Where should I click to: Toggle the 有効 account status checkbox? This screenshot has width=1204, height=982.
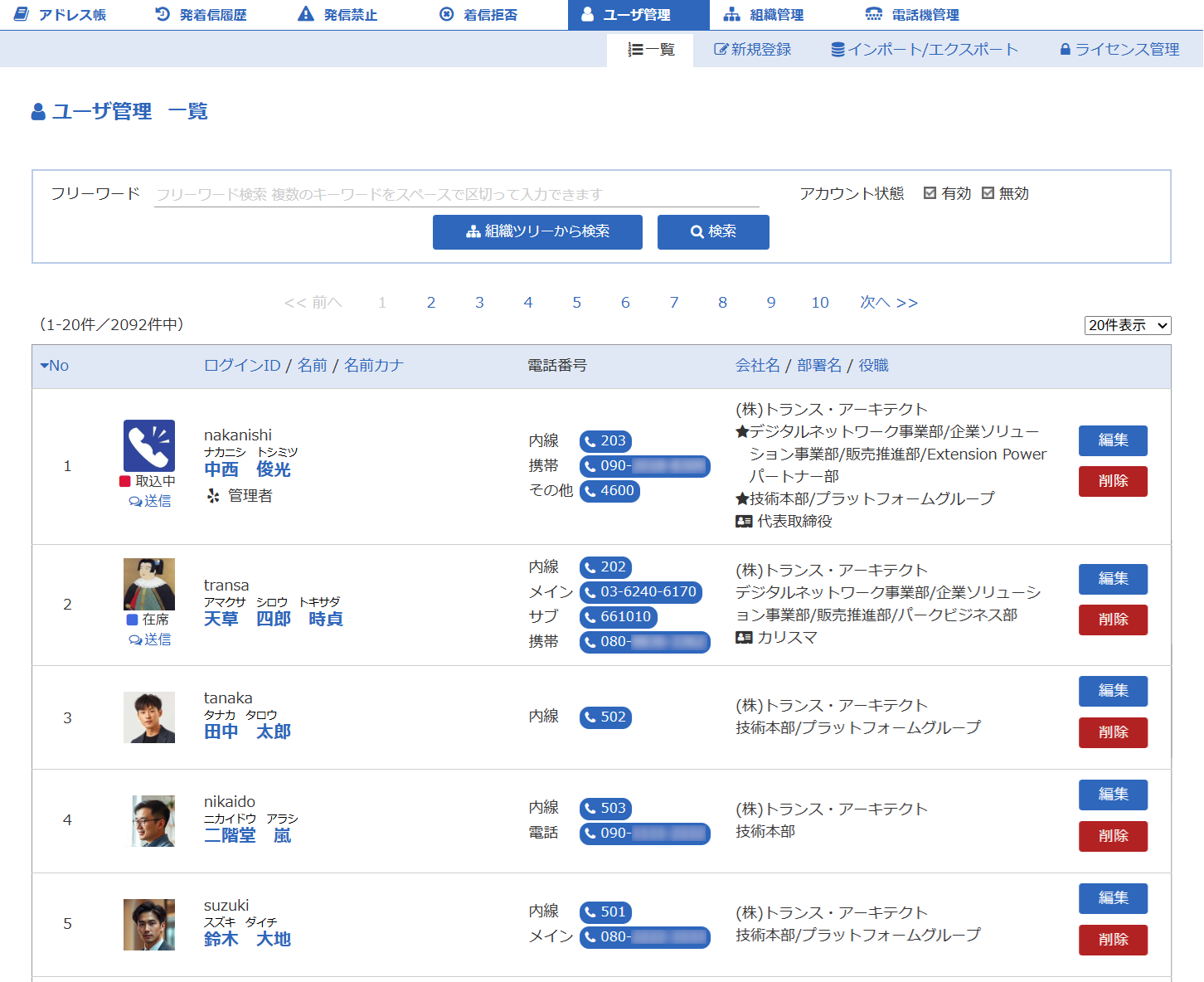click(930, 193)
